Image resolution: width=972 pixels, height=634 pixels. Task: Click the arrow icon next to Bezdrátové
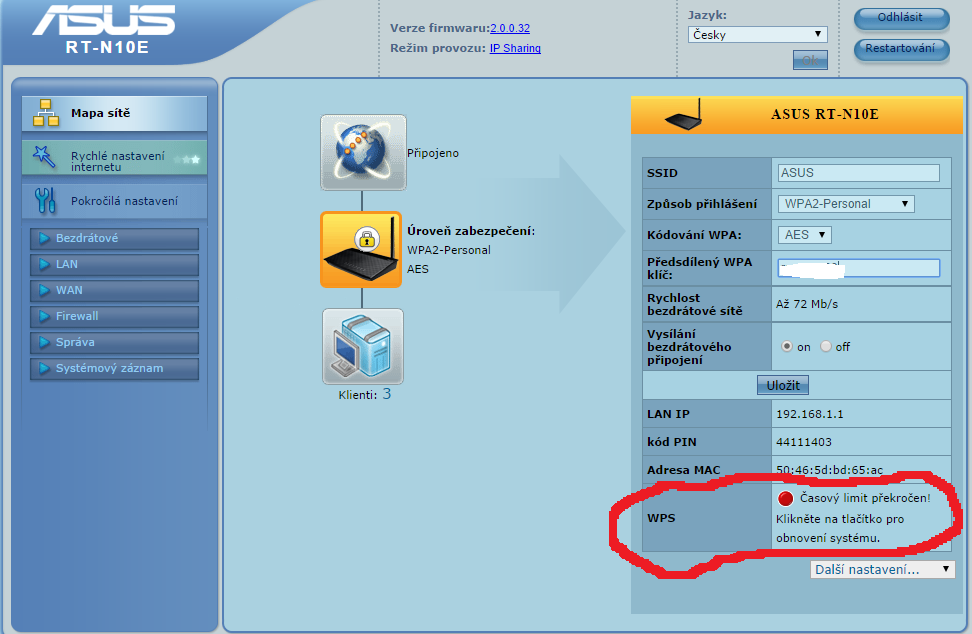click(44, 238)
